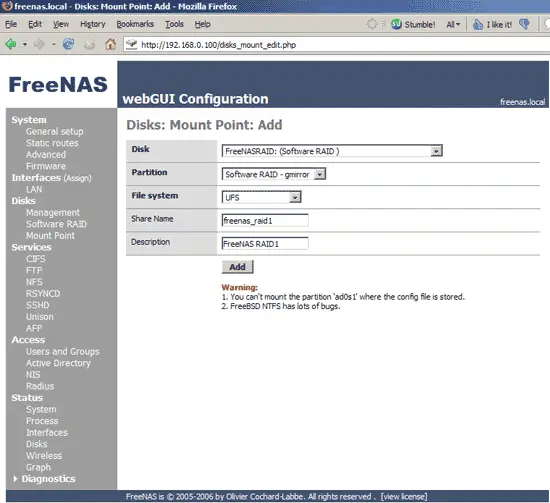Viewport: 550px width, 503px height.
Task: Open General setup in sidebar
Action: (x=54, y=132)
